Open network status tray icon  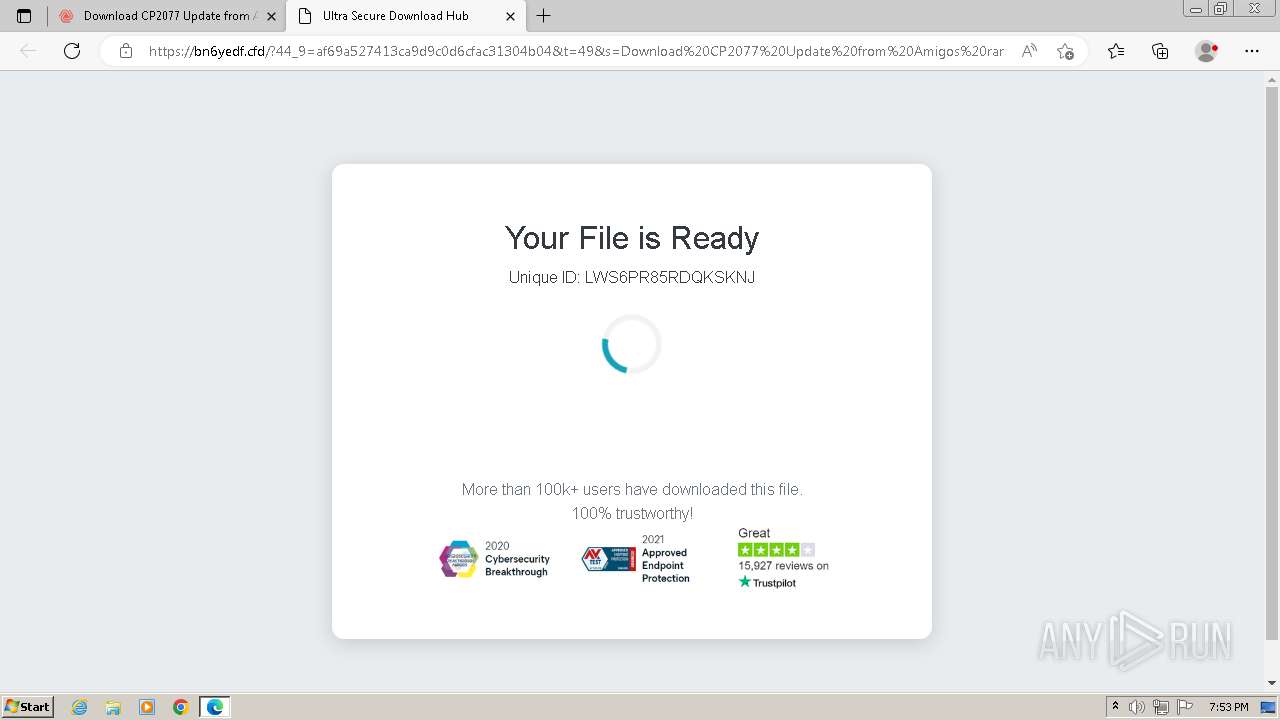pyautogui.click(x=1161, y=707)
